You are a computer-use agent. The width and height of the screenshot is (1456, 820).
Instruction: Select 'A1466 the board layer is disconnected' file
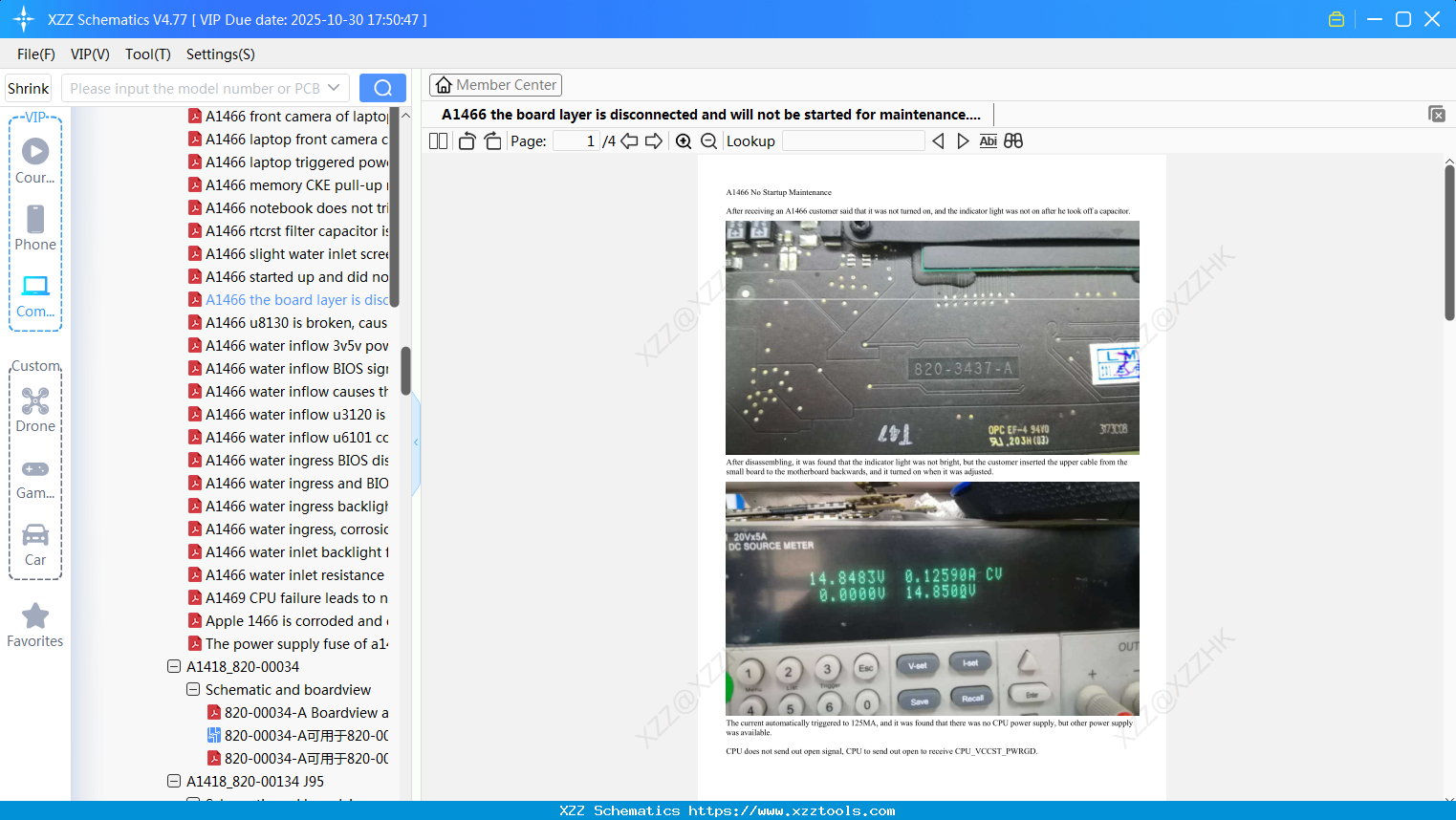point(296,300)
